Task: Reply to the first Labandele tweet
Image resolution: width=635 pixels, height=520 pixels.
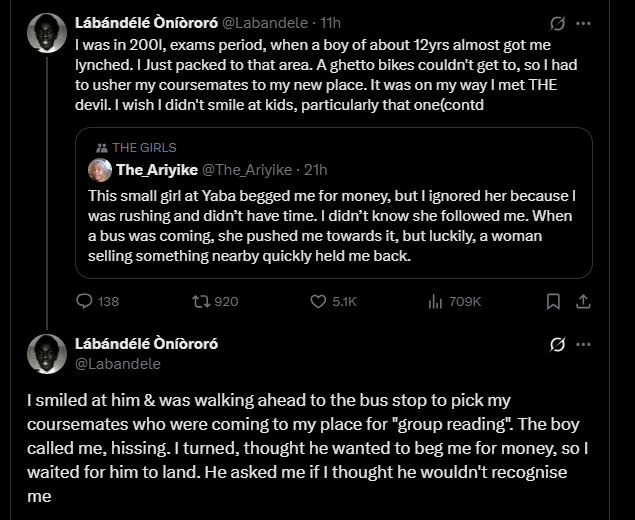Action: point(85,301)
